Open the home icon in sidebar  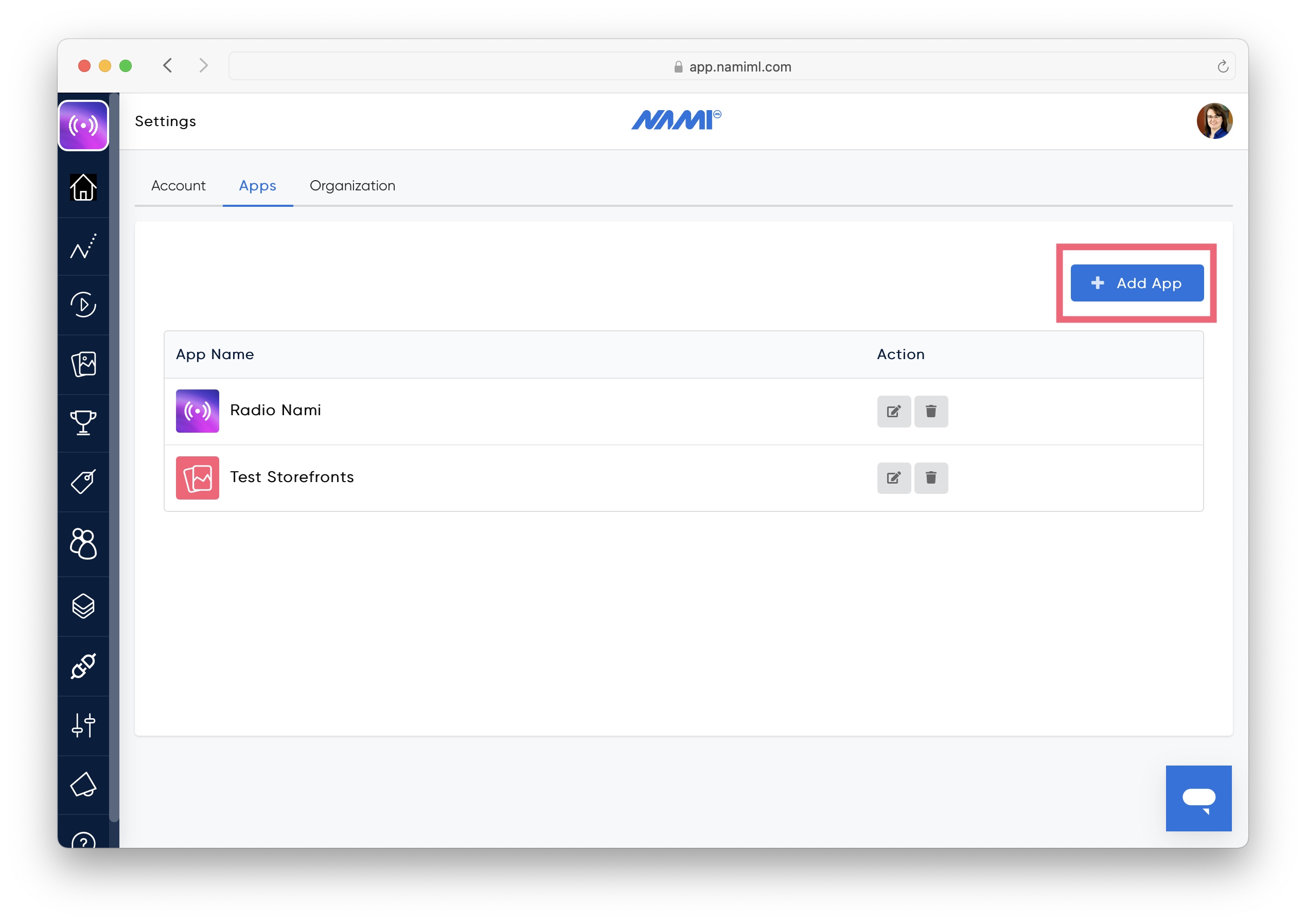pos(83,187)
